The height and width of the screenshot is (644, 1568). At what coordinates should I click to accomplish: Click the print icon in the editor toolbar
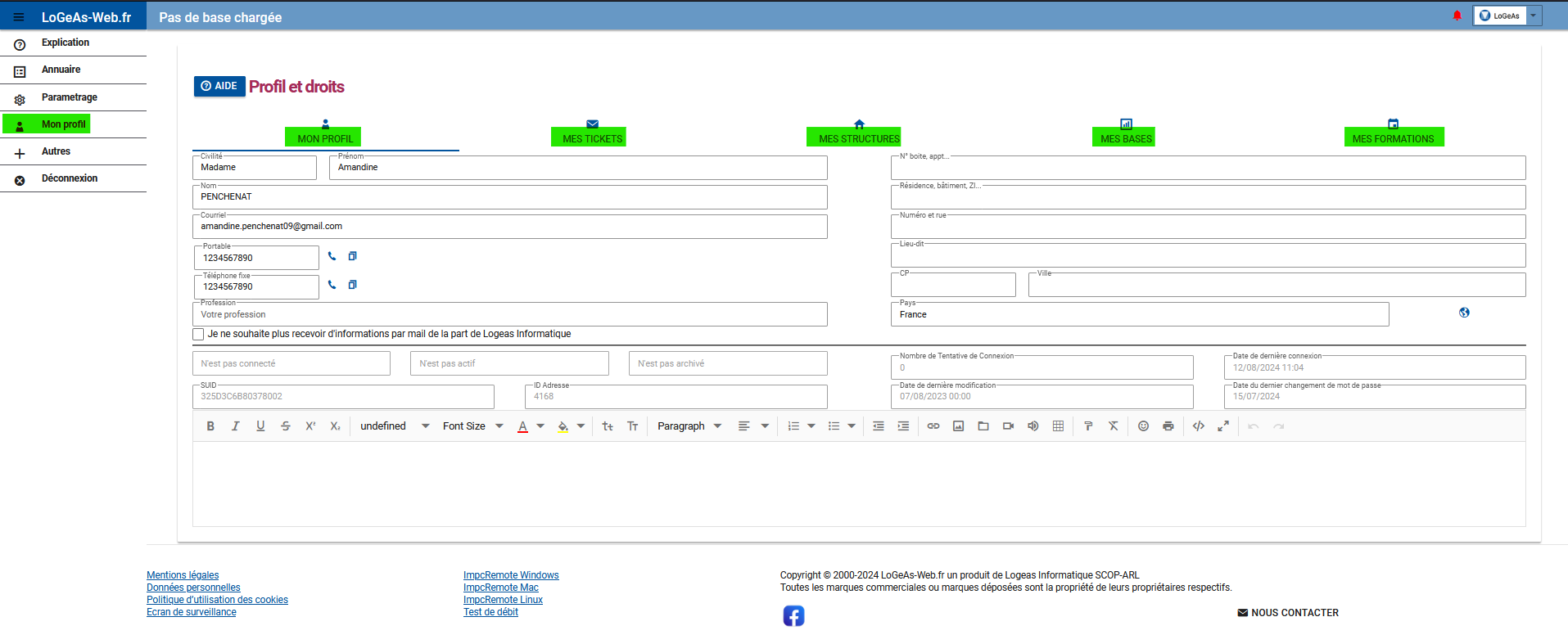(1168, 426)
